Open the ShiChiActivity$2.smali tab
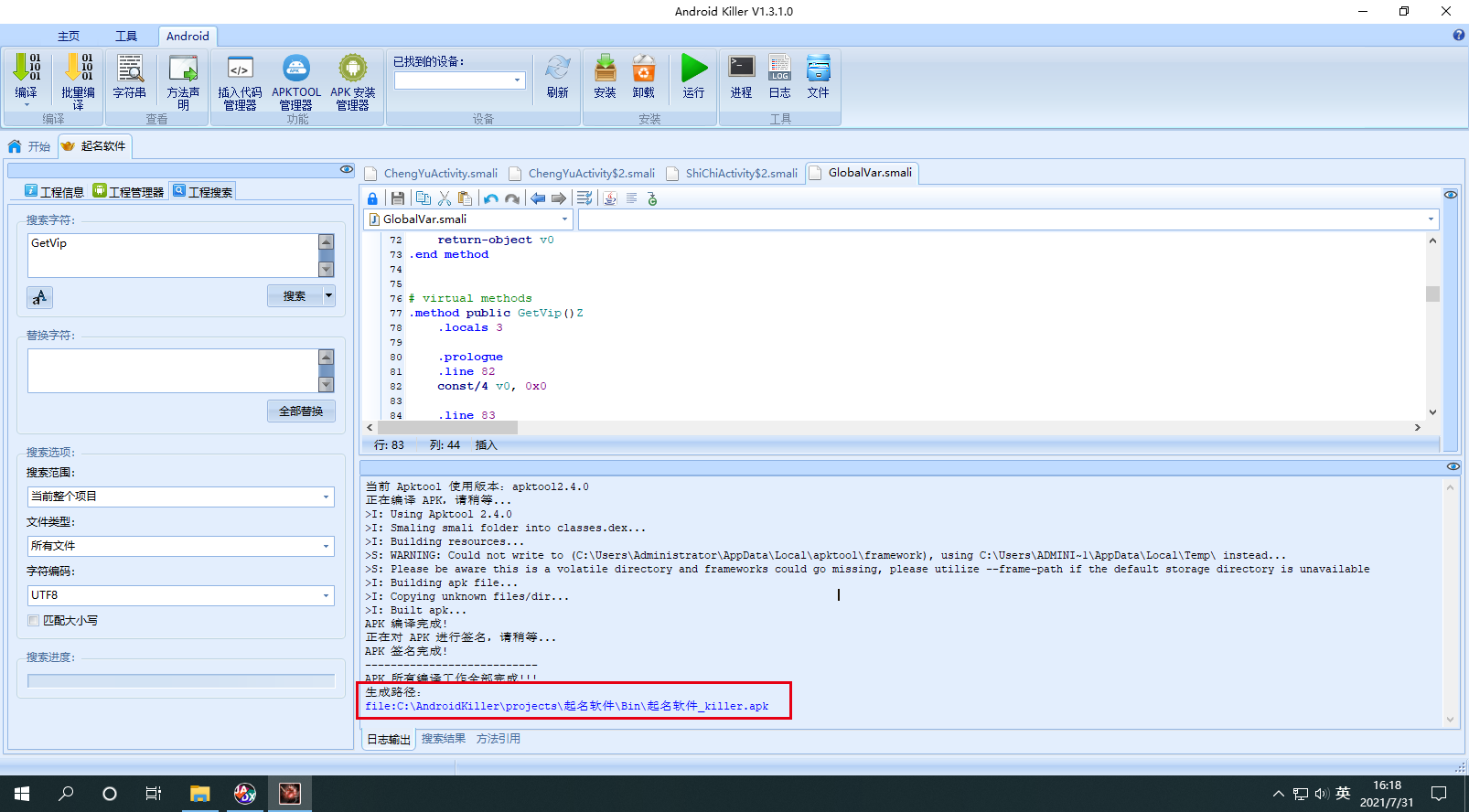This screenshot has height=812, width=1469. tap(733, 174)
